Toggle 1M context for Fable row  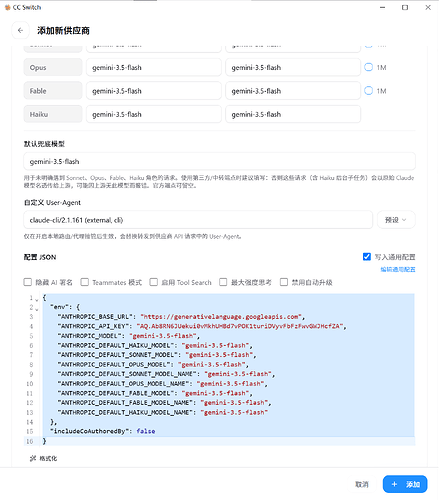click(368, 91)
